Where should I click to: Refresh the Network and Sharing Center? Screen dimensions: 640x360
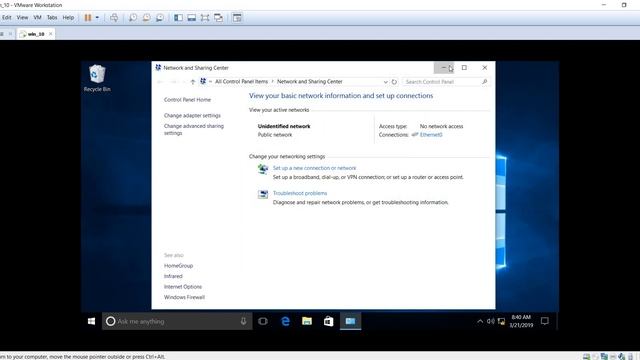(394, 82)
